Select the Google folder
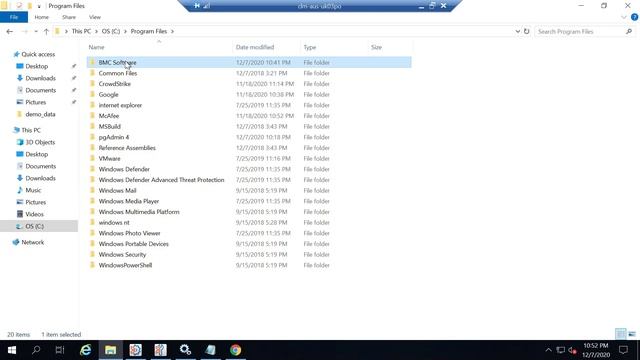The height and width of the screenshot is (360, 640). click(108, 94)
